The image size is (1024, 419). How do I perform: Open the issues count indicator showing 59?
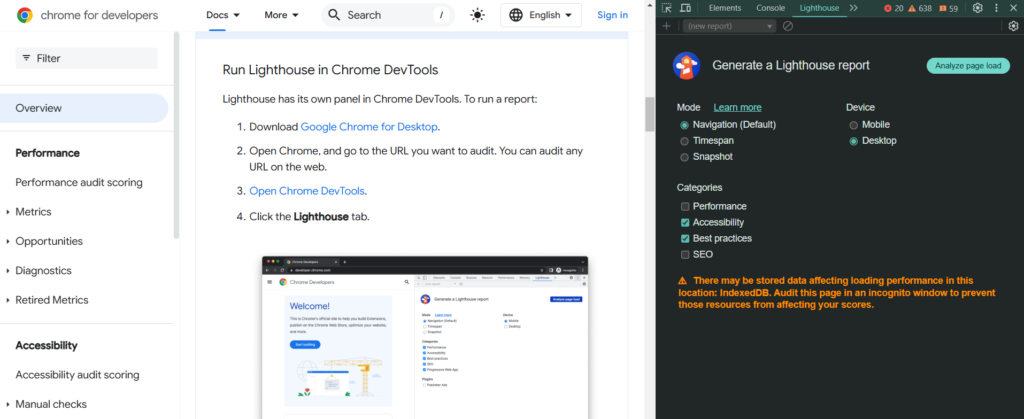coord(949,8)
